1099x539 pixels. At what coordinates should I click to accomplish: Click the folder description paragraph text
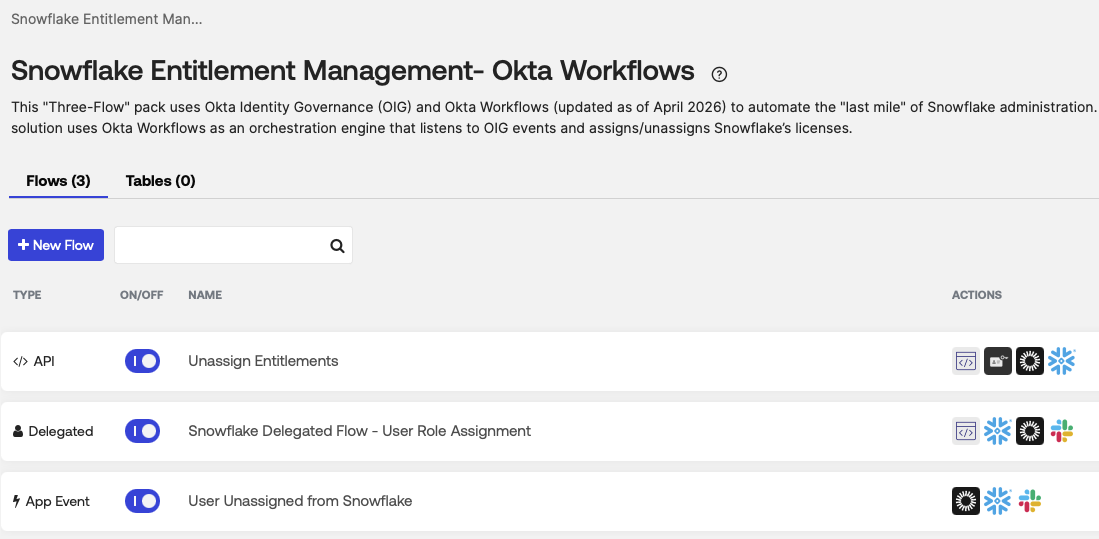pyautogui.click(x=554, y=118)
